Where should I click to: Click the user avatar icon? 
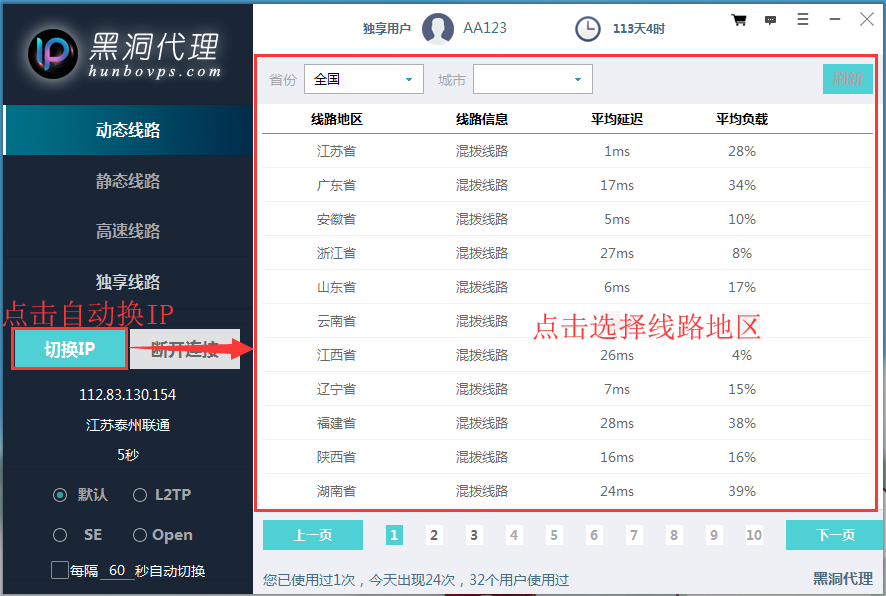tap(438, 29)
